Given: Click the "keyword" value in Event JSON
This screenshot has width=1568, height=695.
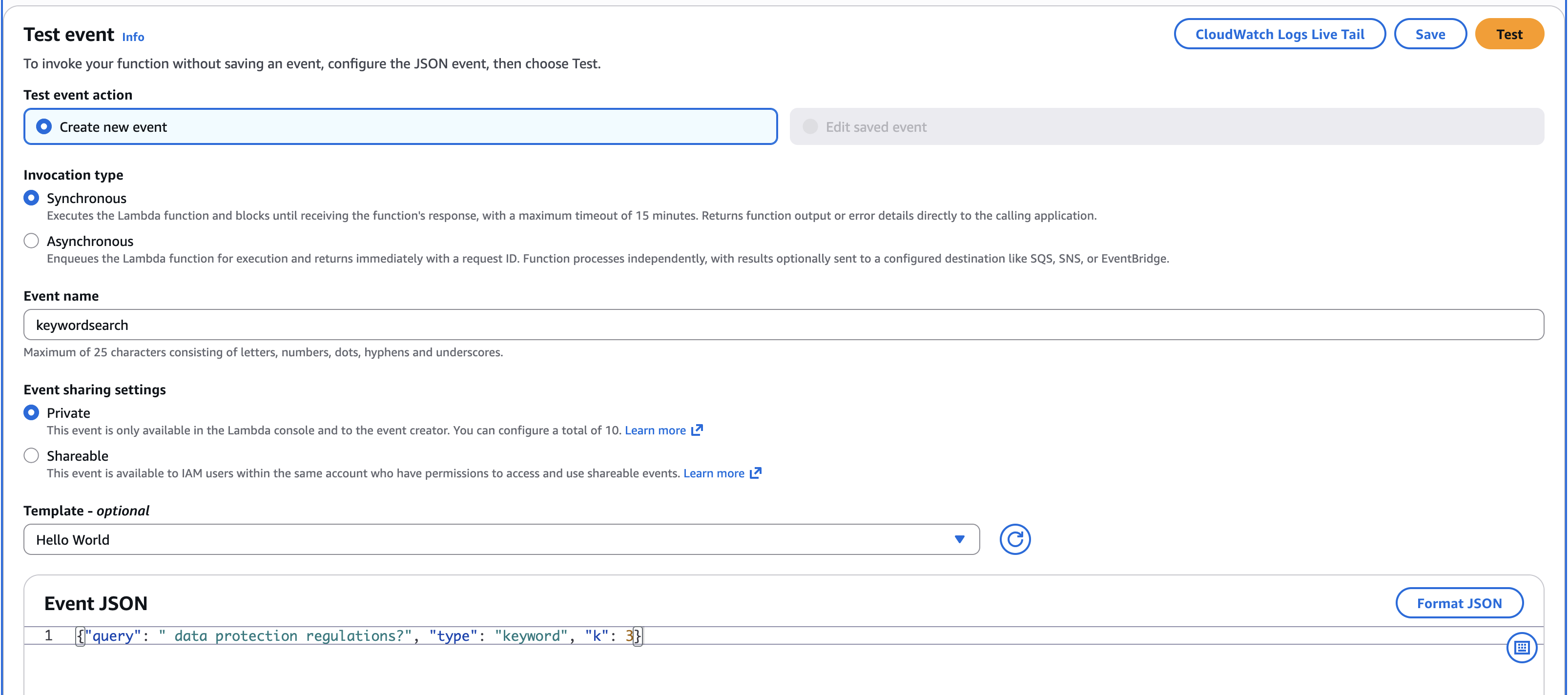Looking at the screenshot, I should (x=531, y=636).
